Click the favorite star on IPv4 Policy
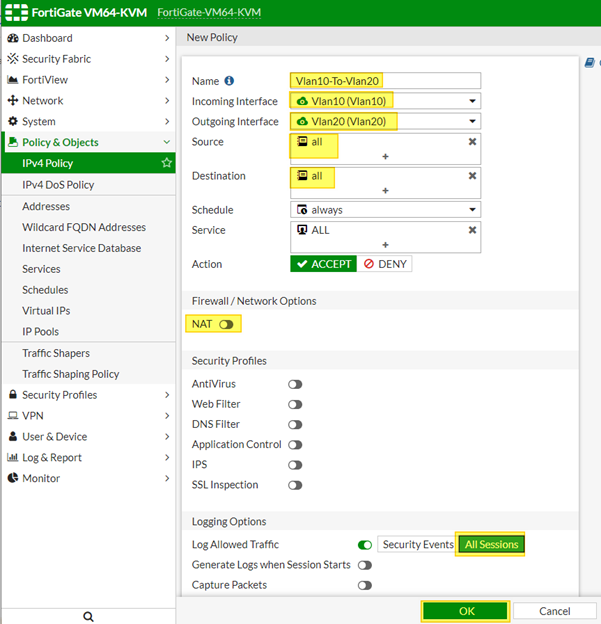The image size is (601, 624). pos(166,163)
